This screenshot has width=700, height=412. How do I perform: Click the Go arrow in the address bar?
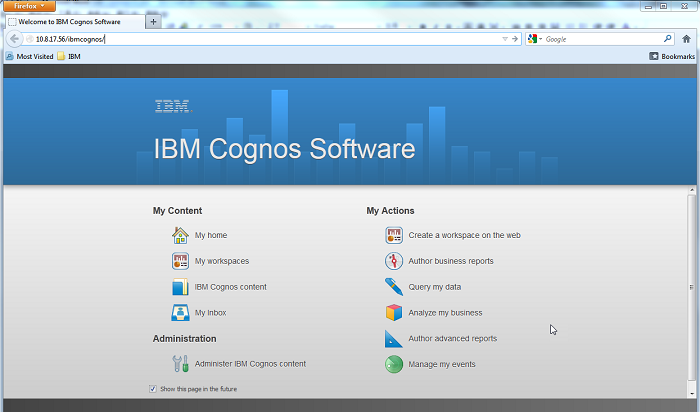515,39
